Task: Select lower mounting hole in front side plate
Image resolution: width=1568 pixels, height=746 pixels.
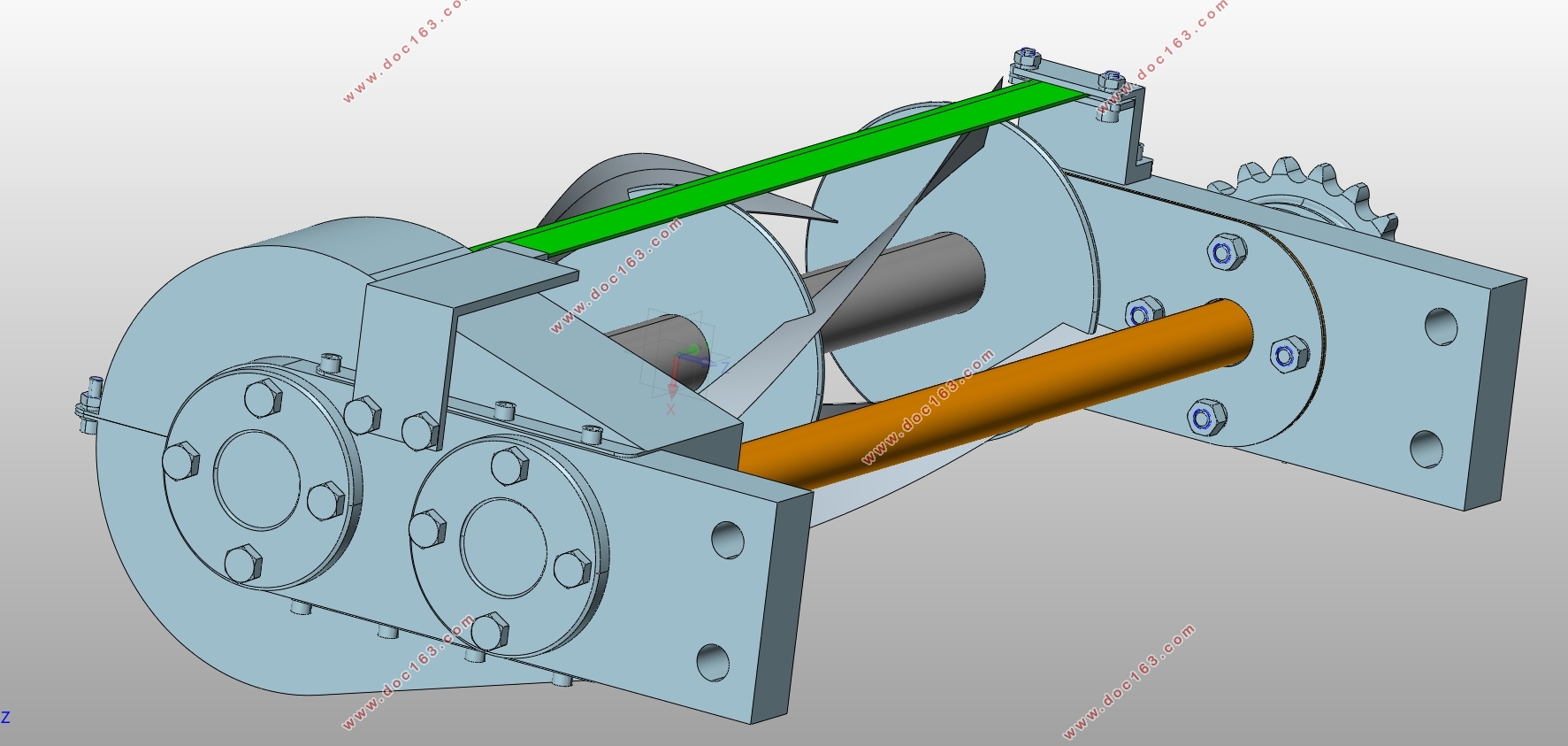Action: coord(712,662)
